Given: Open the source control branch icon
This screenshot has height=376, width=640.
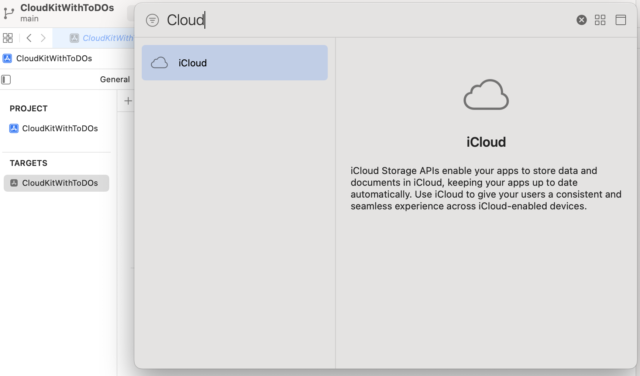Looking at the screenshot, I should [x=9, y=13].
